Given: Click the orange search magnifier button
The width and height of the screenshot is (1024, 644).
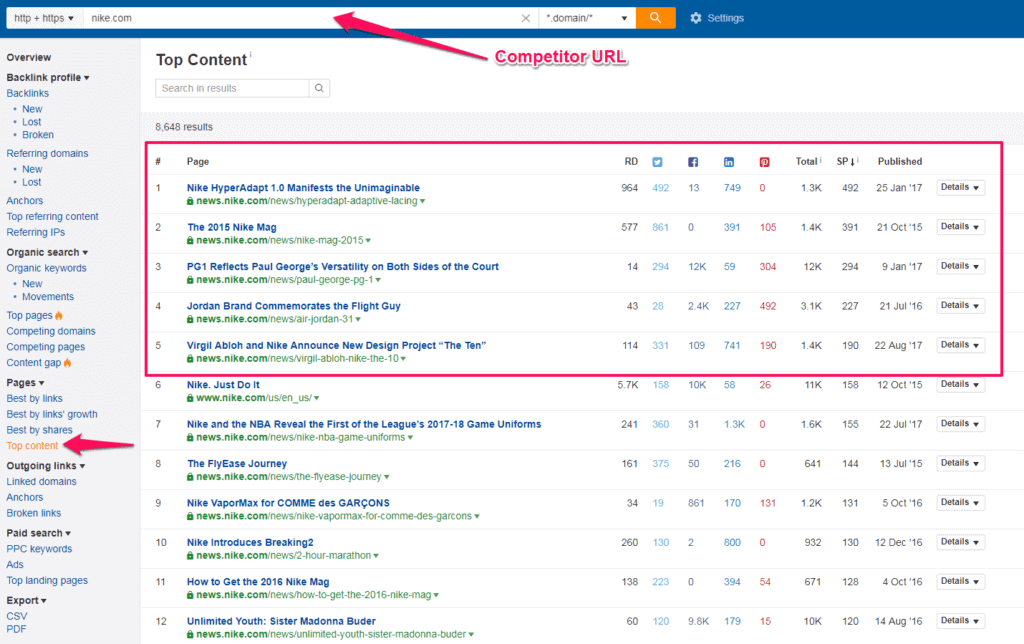Looking at the screenshot, I should (655, 18).
